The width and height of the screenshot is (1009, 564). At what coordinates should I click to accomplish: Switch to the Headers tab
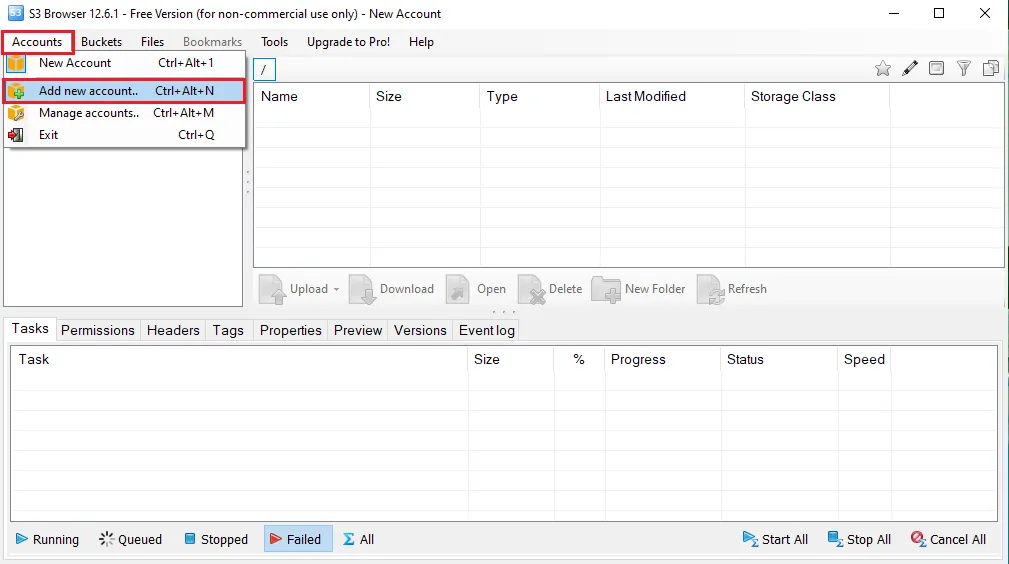click(x=173, y=330)
